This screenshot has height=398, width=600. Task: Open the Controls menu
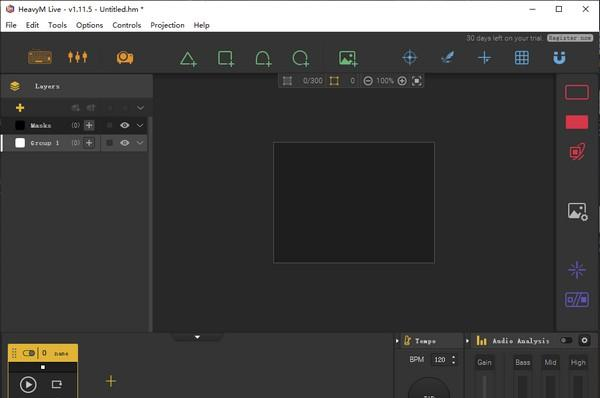127,25
